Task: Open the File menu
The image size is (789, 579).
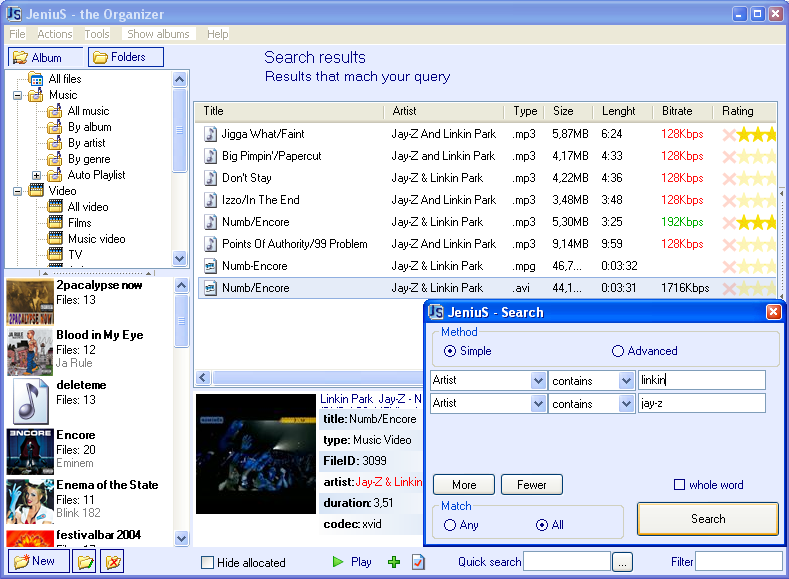Action: [x=17, y=34]
